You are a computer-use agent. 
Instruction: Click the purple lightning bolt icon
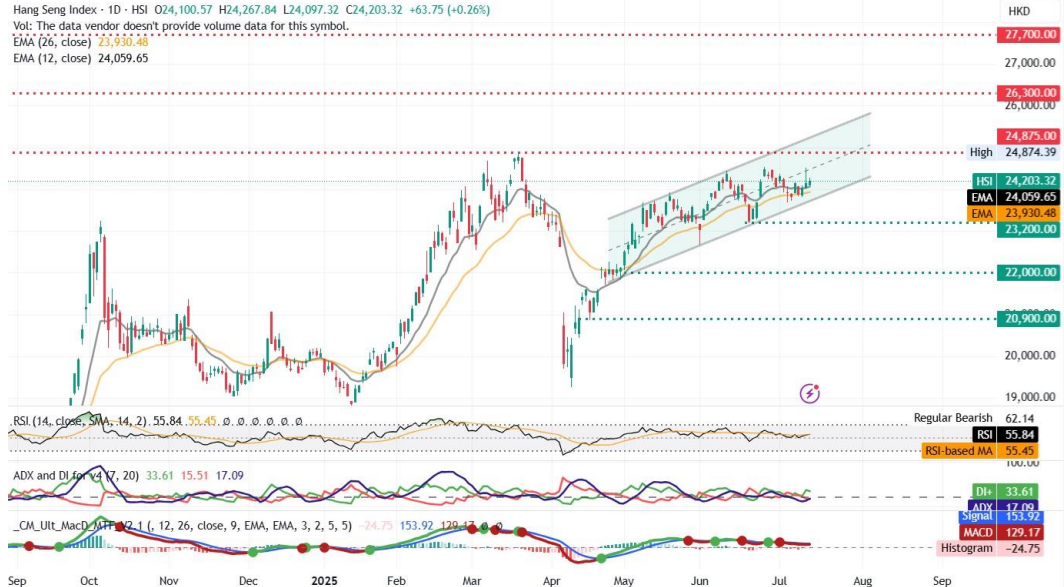point(810,393)
